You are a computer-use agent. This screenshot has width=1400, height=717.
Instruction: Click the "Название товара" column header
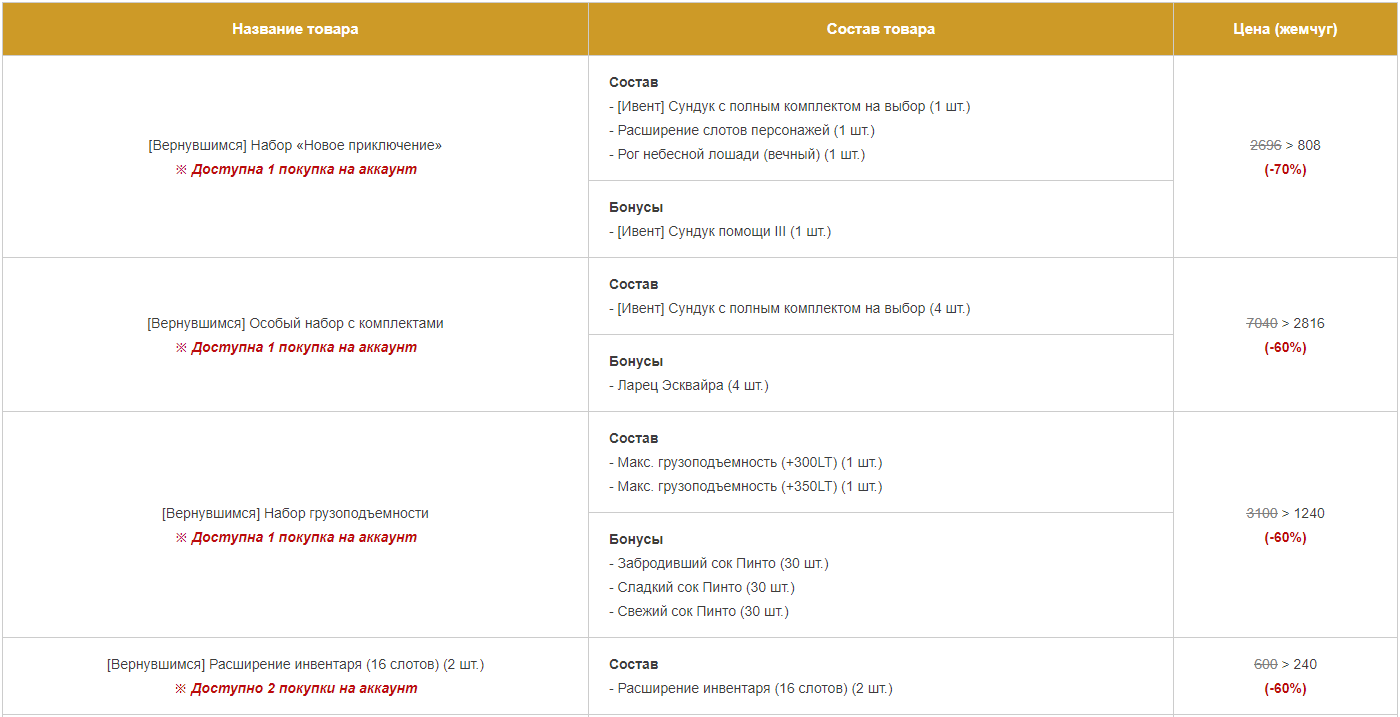295,29
